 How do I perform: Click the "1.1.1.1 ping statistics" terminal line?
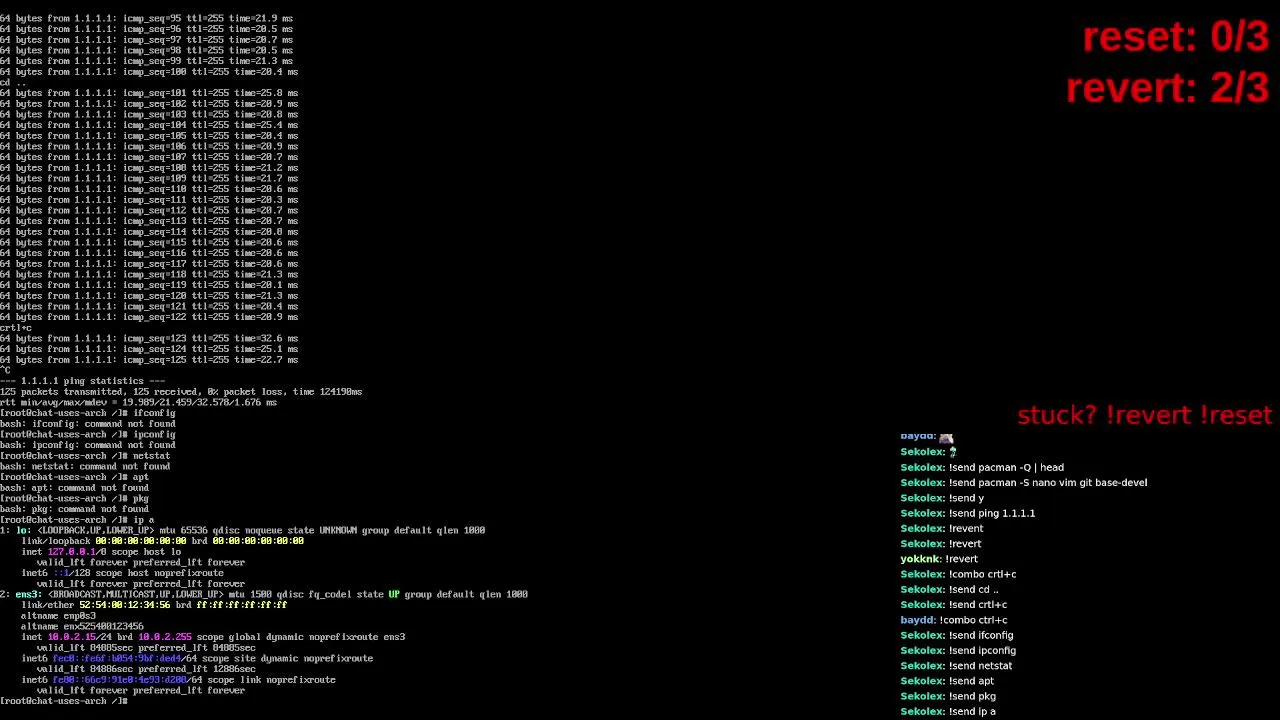(x=83, y=381)
